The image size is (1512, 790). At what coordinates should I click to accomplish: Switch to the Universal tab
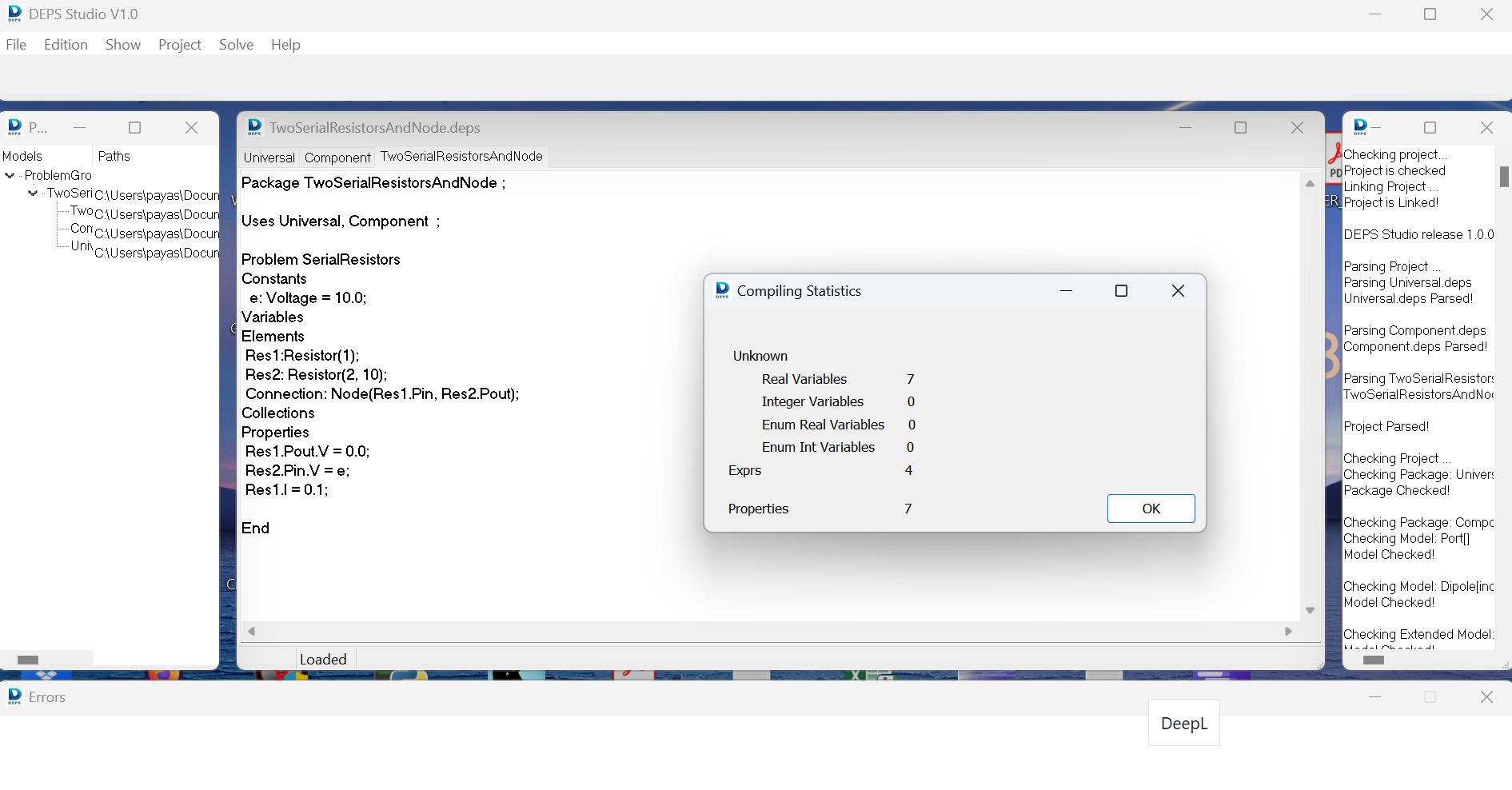coord(269,158)
